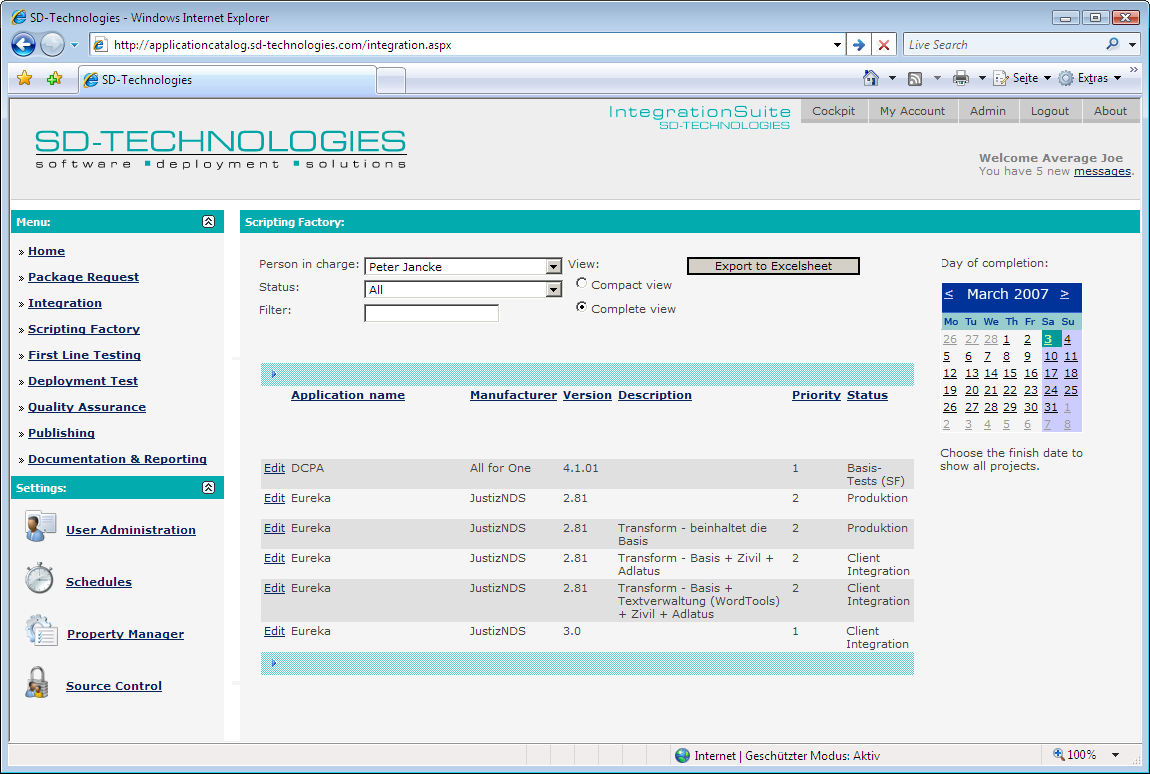The width and height of the screenshot is (1150, 774).
Task: Sort by Status column header
Action: tap(867, 395)
